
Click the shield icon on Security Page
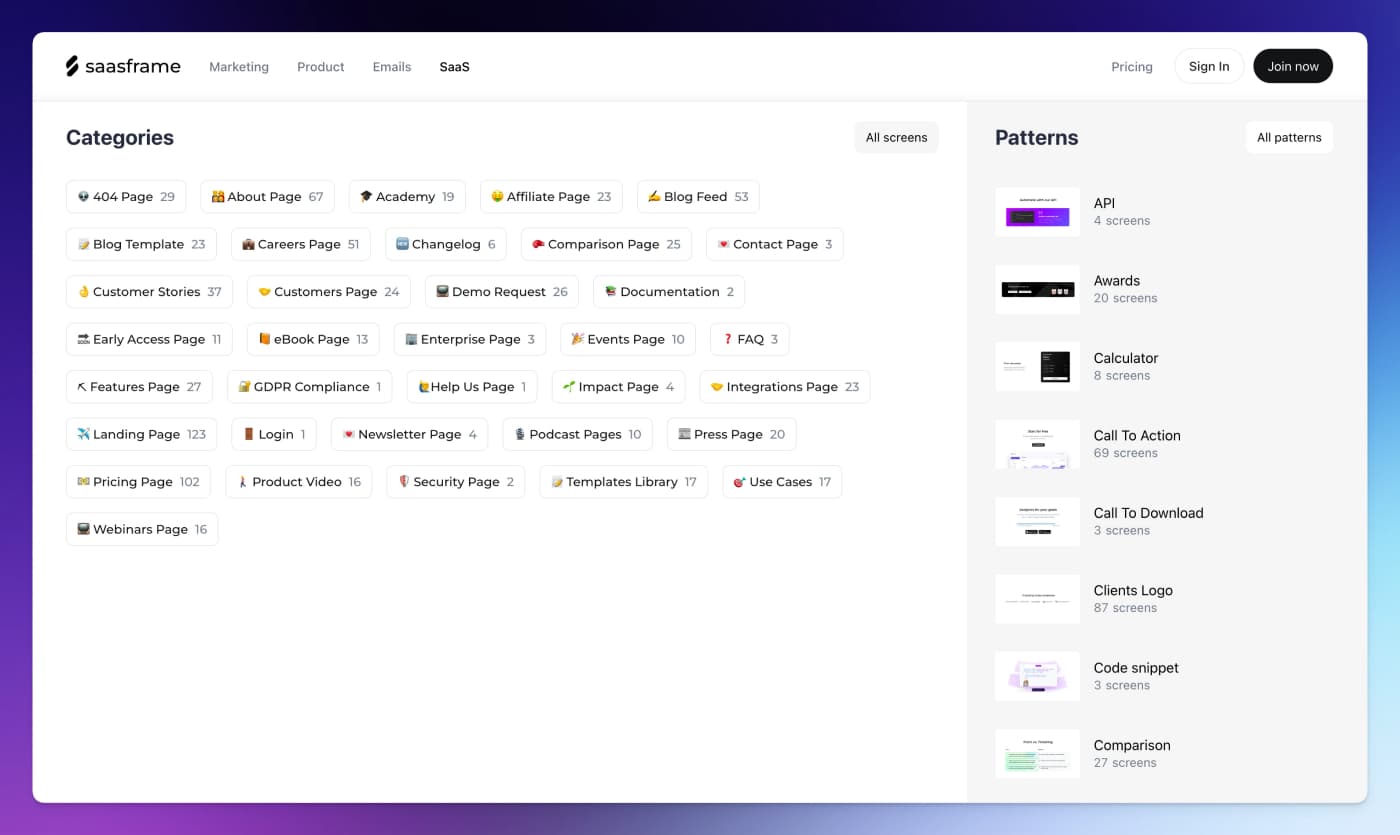point(404,482)
